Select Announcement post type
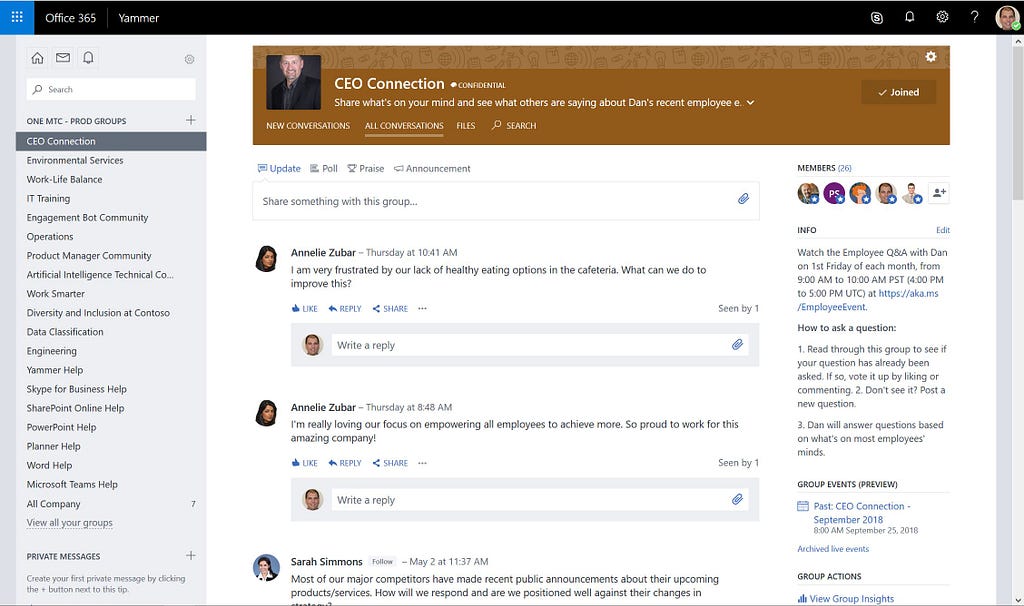The height and width of the screenshot is (606, 1024). click(x=432, y=168)
